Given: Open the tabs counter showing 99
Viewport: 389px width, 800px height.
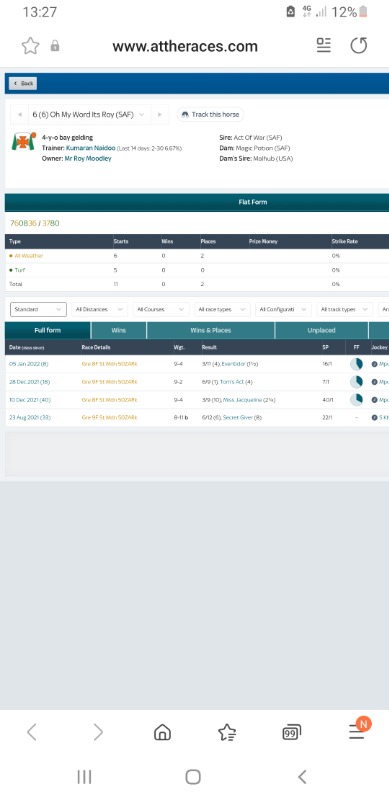Looking at the screenshot, I should (291, 733).
